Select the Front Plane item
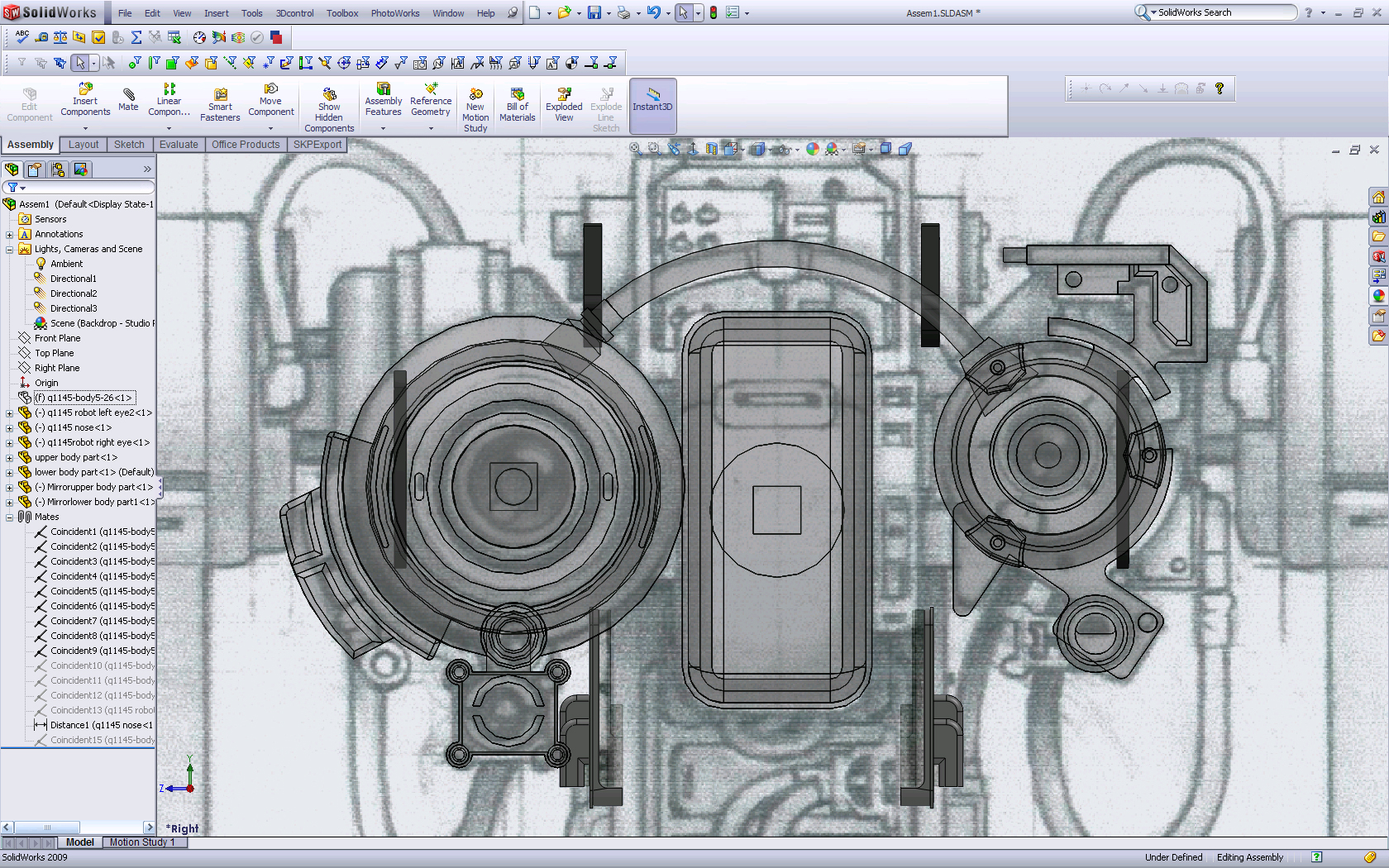Screen dimensions: 1389x868 pyautogui.click(x=50, y=338)
